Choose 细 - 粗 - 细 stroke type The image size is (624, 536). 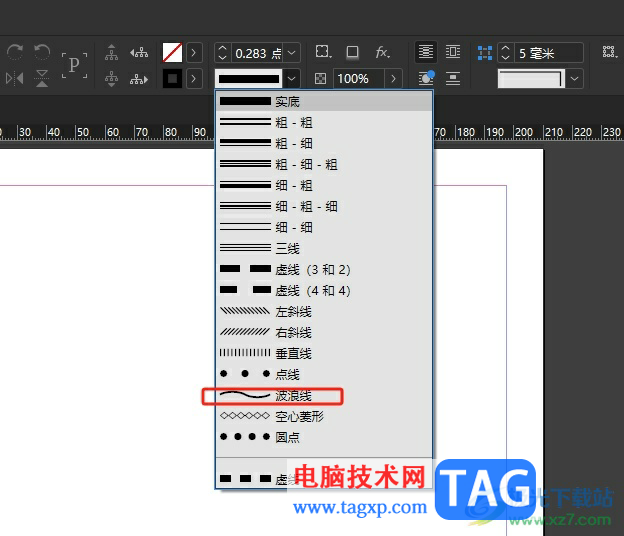(324, 206)
